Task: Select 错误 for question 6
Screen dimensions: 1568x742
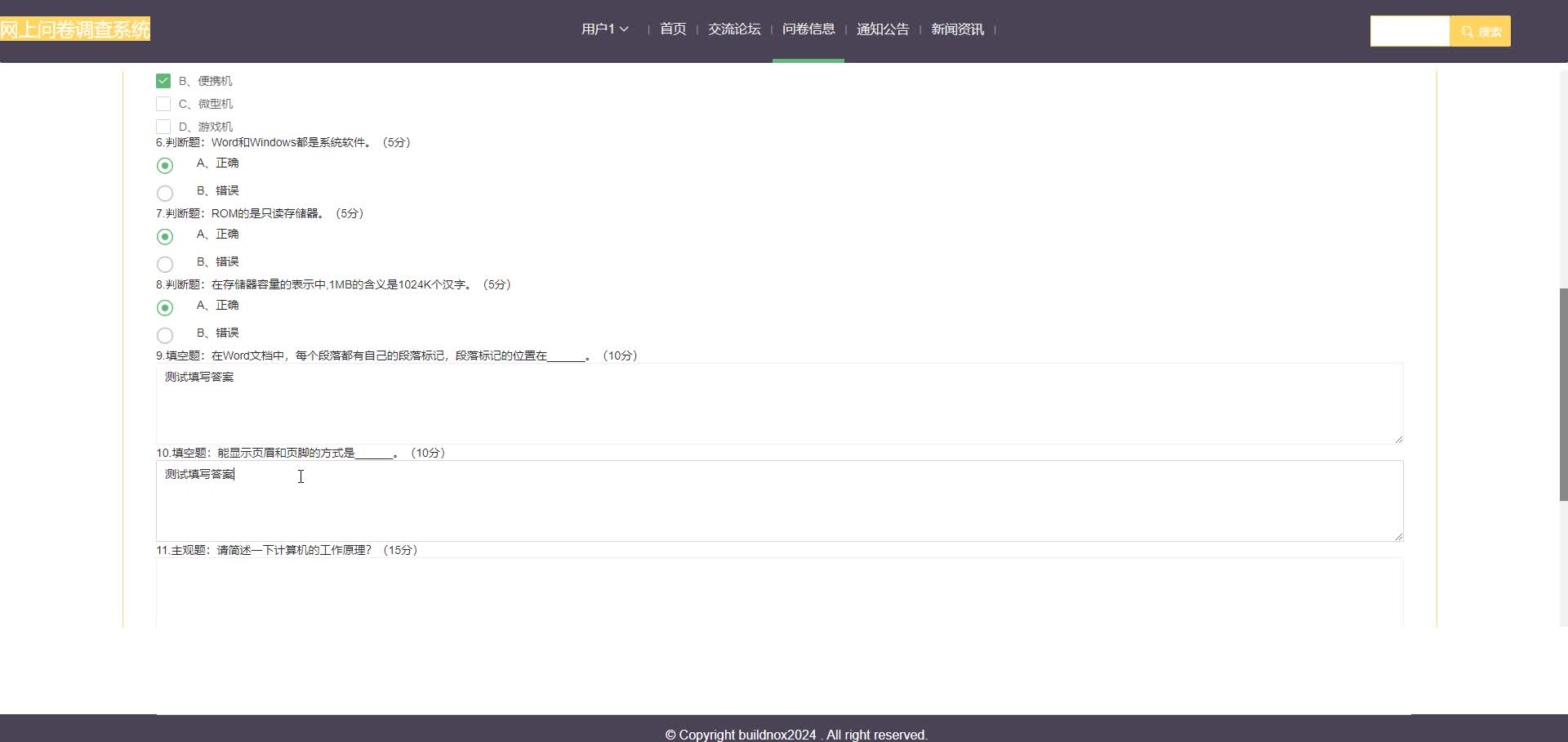Action: pyautogui.click(x=165, y=193)
